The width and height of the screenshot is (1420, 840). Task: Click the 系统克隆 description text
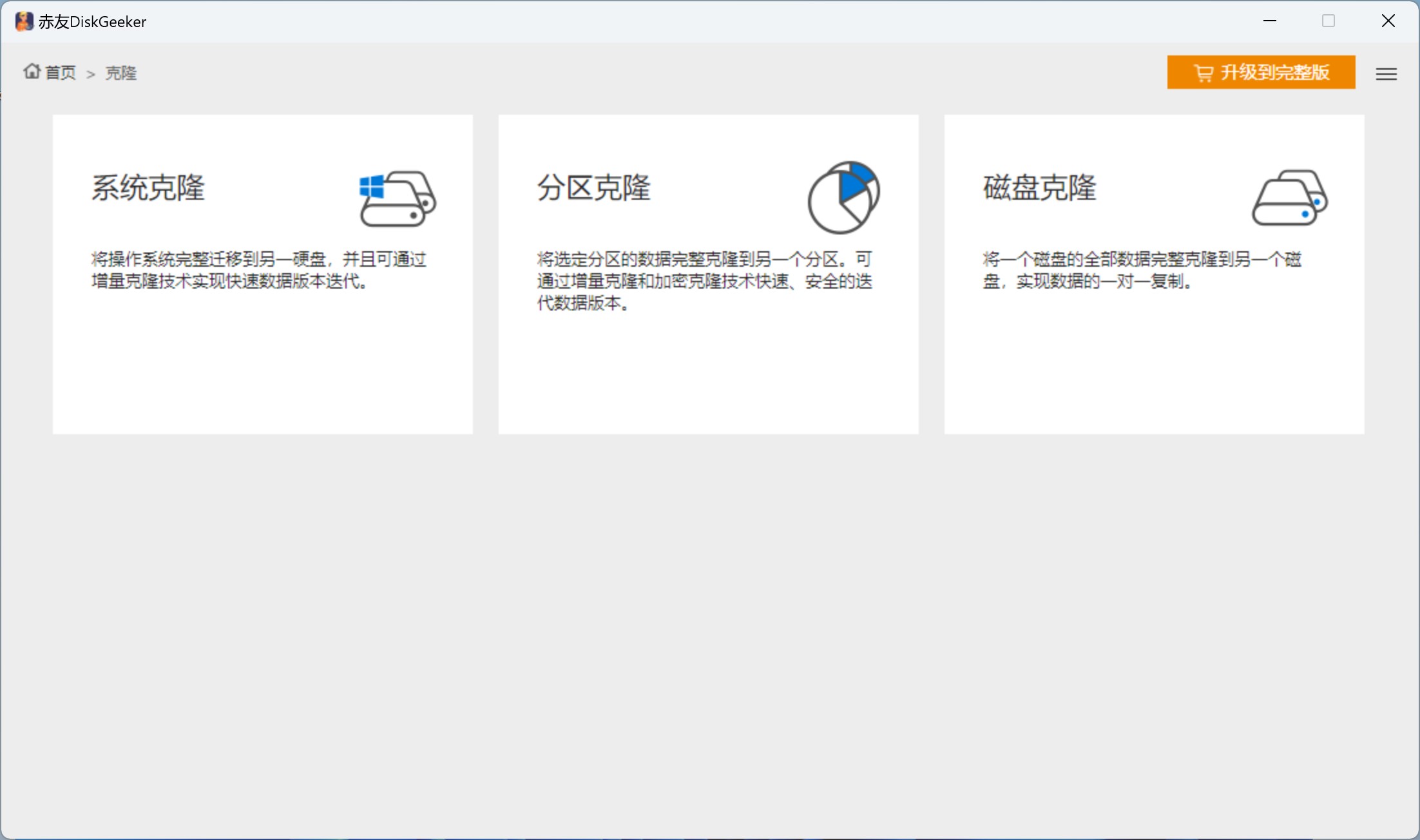coord(259,270)
